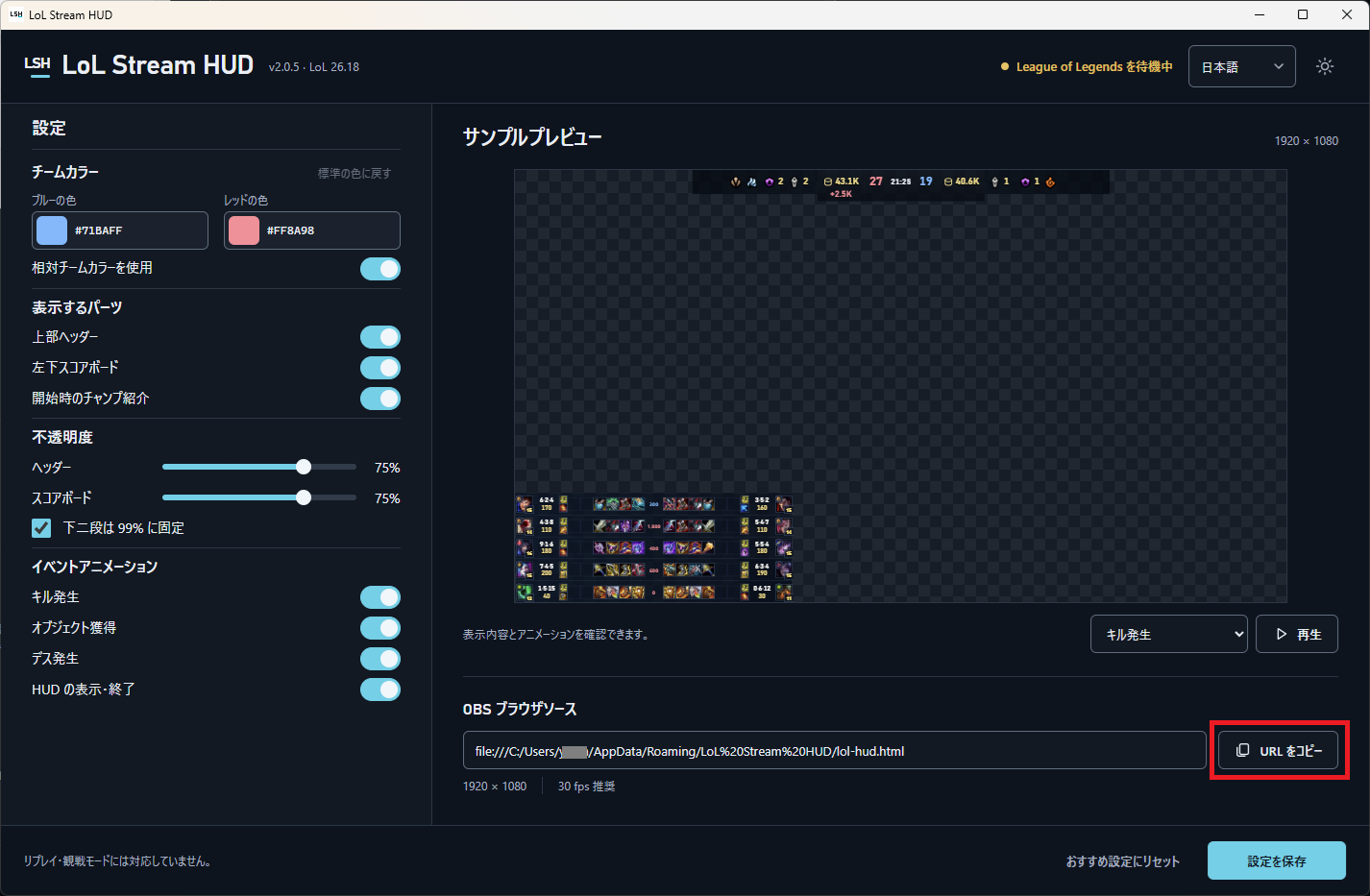Toggle 左下スコアボード display switch
The width and height of the screenshot is (1370, 896).
380,368
